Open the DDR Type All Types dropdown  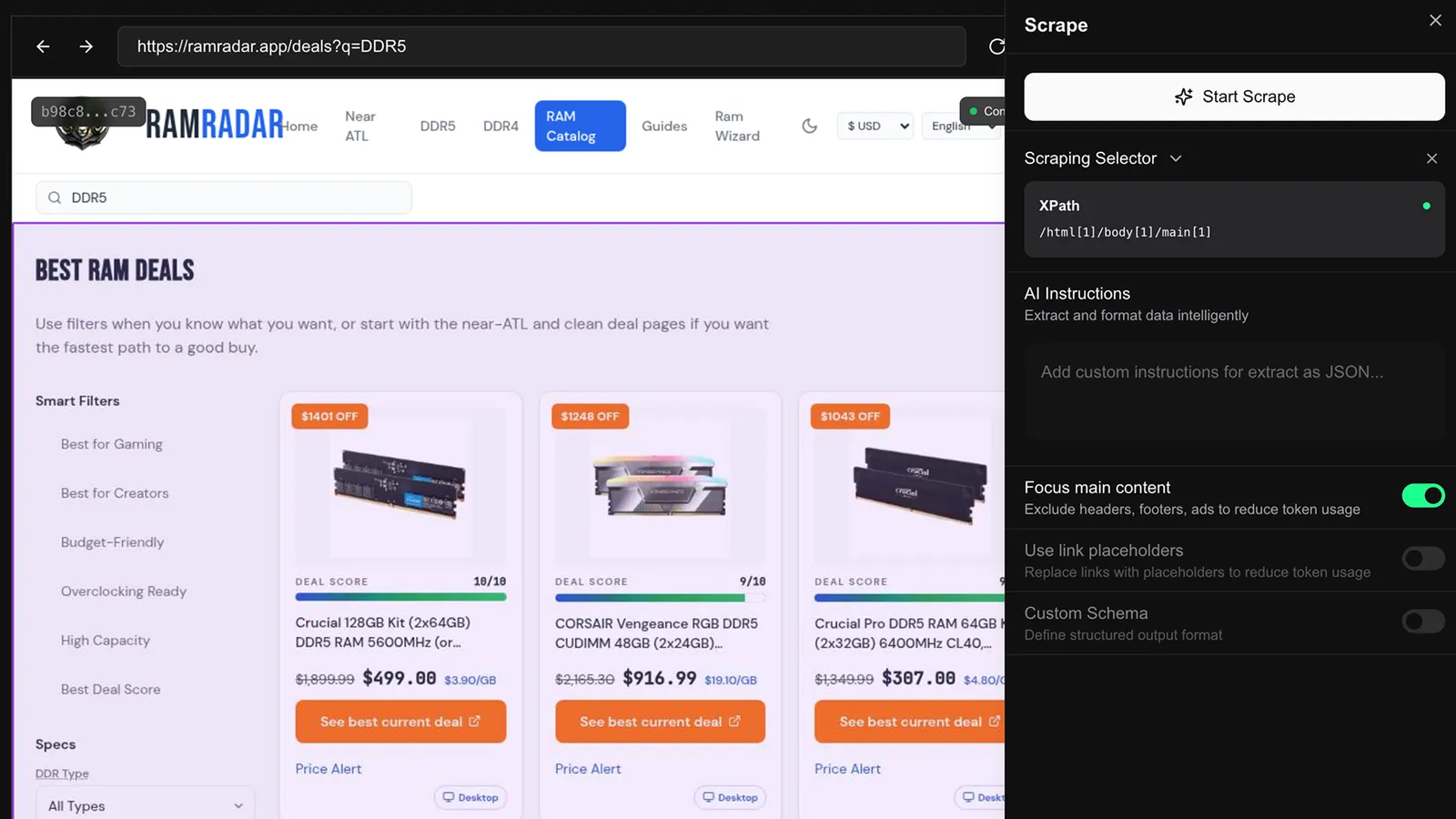[146, 805]
